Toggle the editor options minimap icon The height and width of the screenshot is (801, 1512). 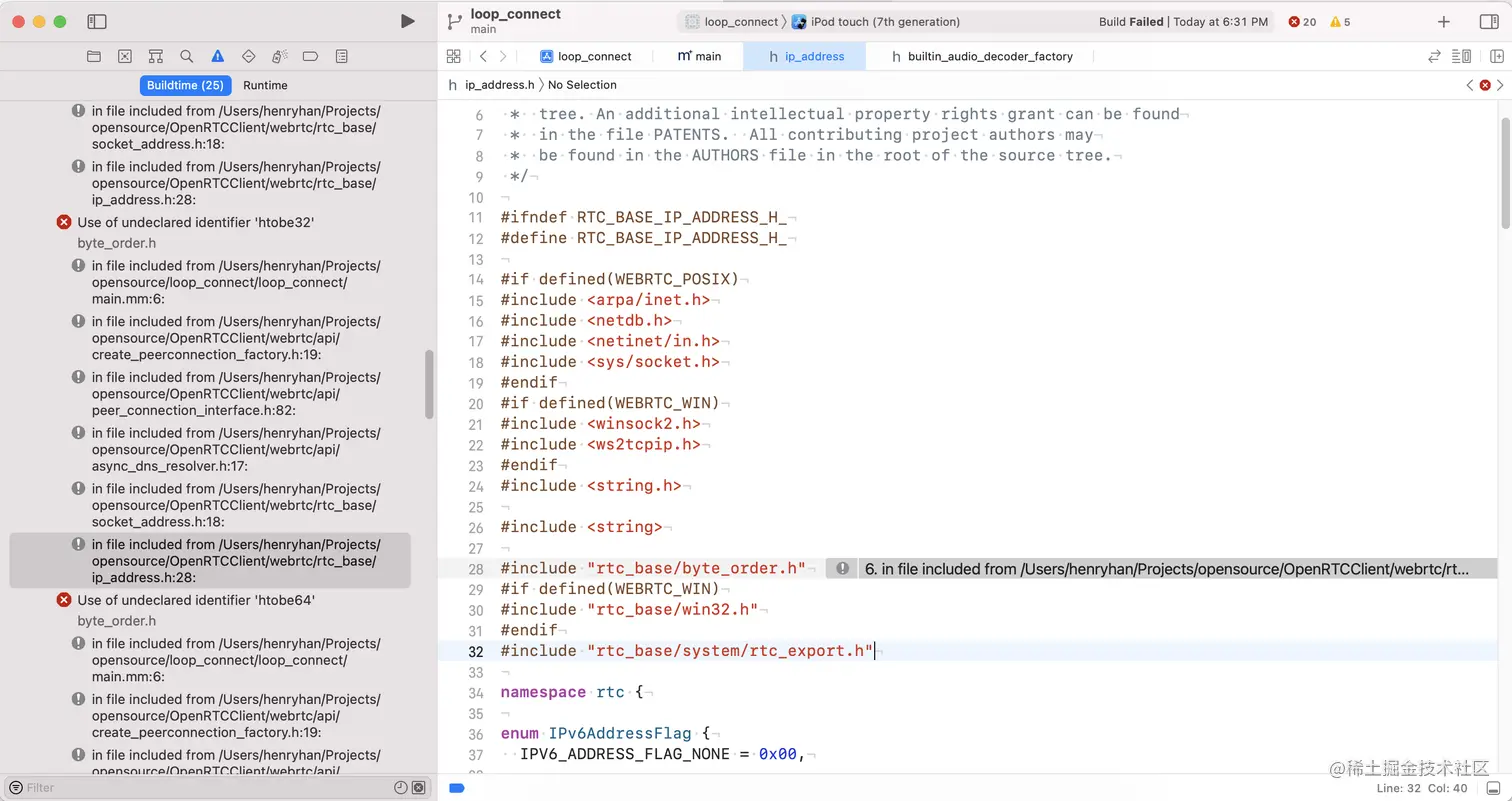(1461, 56)
